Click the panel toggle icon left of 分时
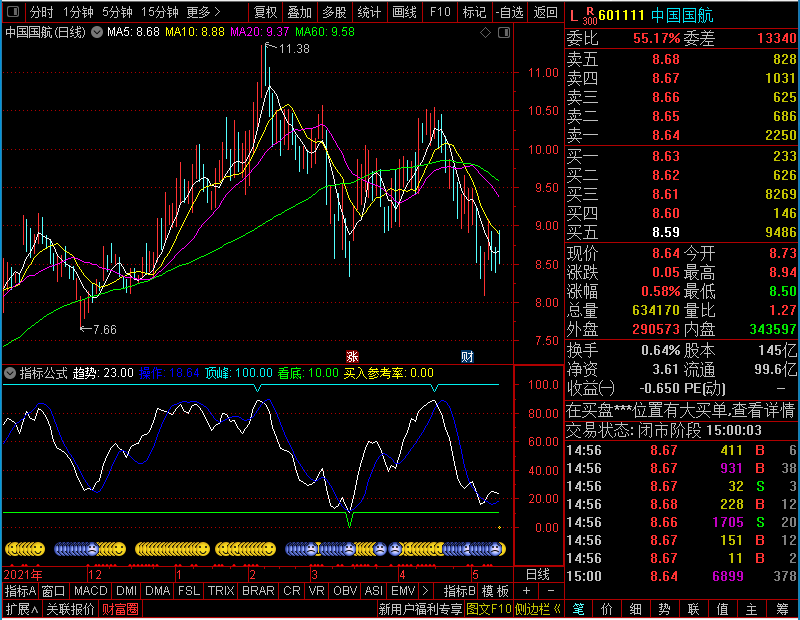Viewport: 800px width, 620px height. pyautogui.click(x=13, y=11)
